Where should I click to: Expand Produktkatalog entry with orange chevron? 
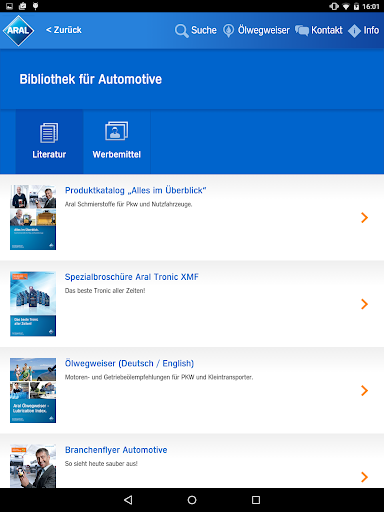(x=365, y=217)
